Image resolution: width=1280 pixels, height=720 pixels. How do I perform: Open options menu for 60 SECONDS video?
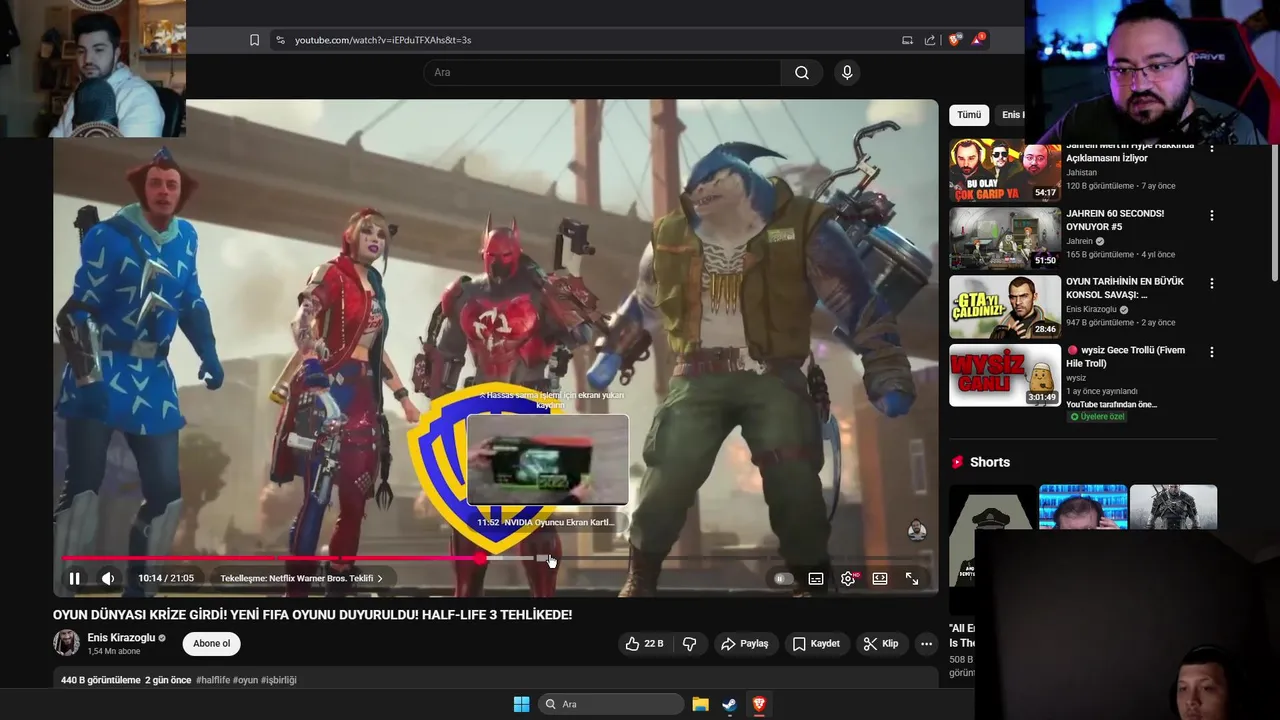pyautogui.click(x=1212, y=215)
